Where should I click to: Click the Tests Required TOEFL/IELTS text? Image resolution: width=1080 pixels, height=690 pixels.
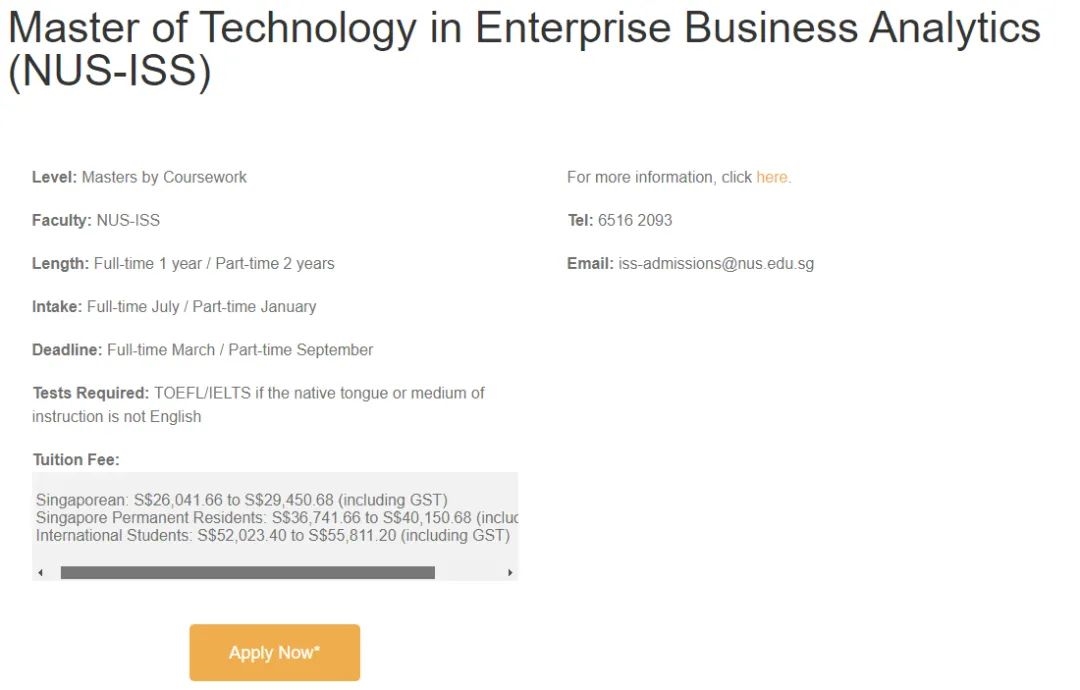point(258,394)
